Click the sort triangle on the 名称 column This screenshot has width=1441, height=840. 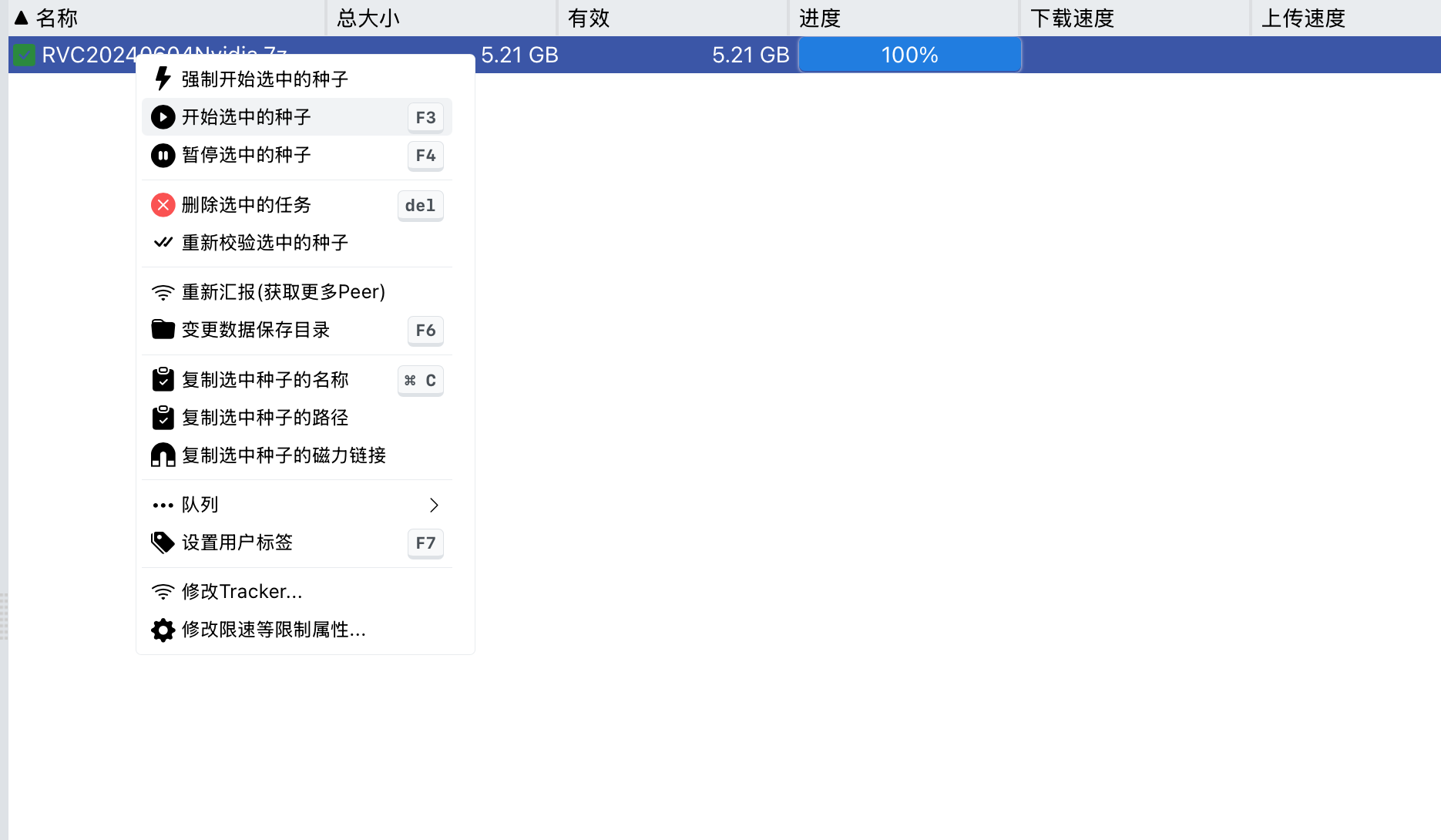tap(23, 16)
